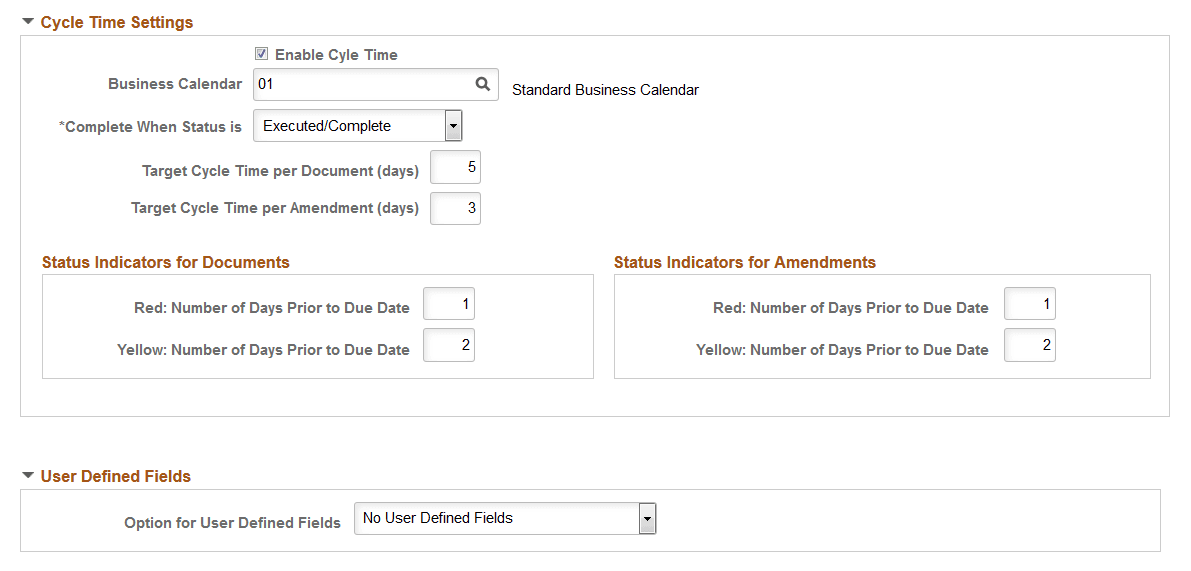Click Yellow days field for Amendments
This screenshot has height=571, width=1191.
[x=1030, y=346]
